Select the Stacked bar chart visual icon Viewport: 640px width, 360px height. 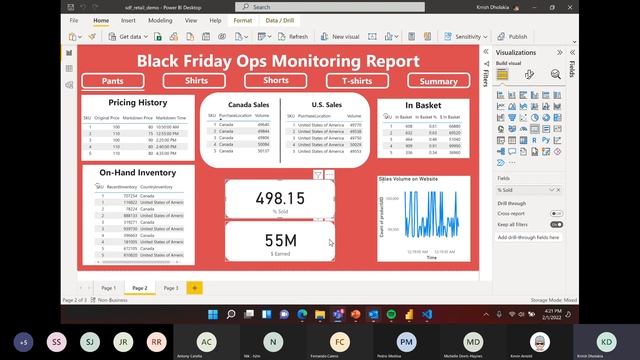click(x=500, y=95)
